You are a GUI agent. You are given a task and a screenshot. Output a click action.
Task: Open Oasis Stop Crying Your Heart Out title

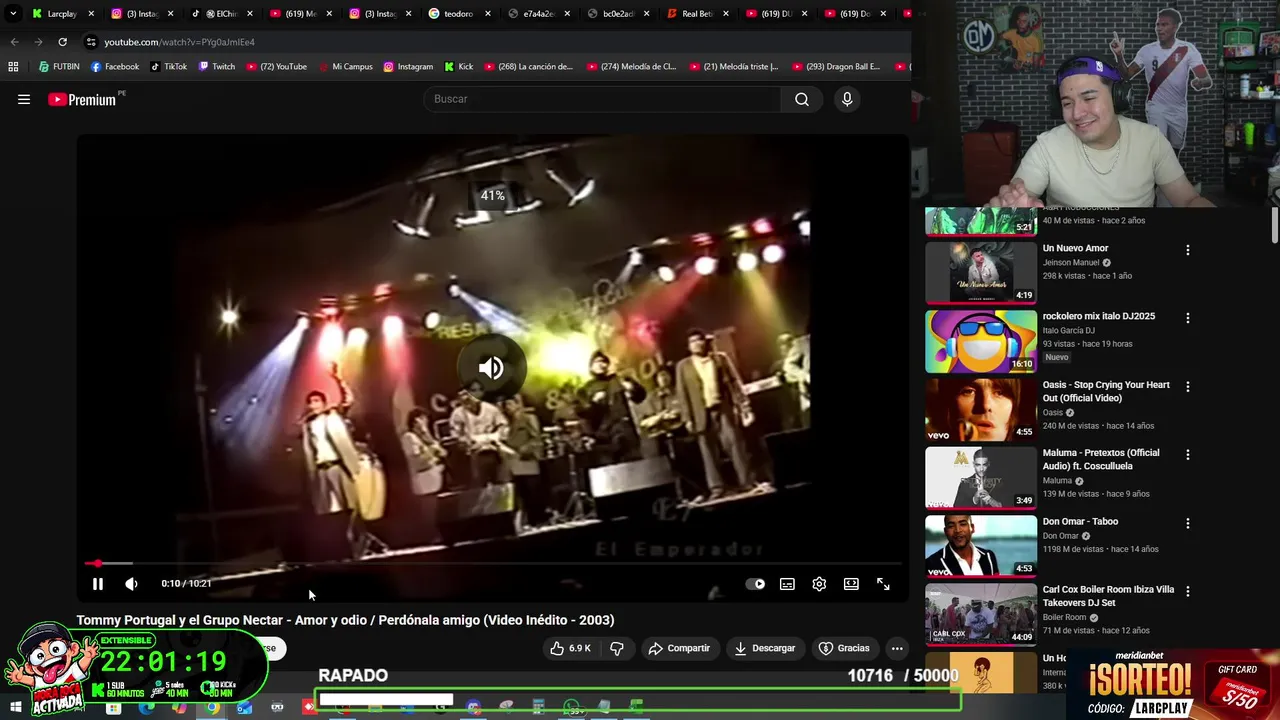[x=1106, y=391]
